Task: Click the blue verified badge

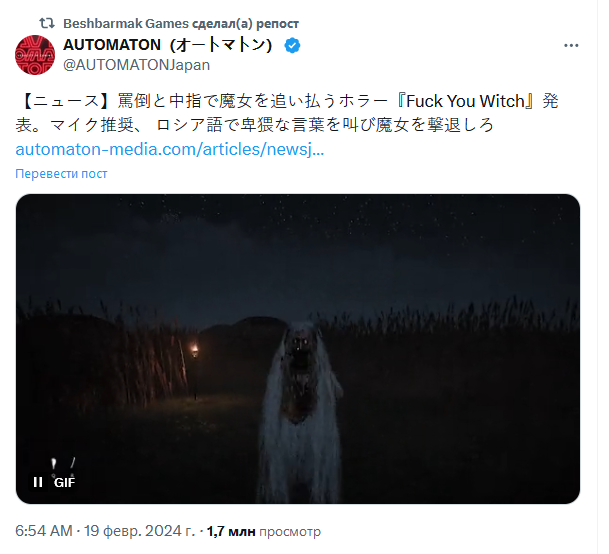Action: (292, 45)
